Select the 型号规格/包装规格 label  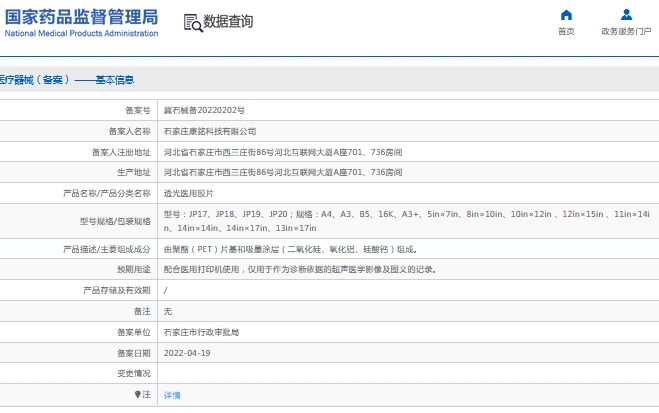point(115,221)
